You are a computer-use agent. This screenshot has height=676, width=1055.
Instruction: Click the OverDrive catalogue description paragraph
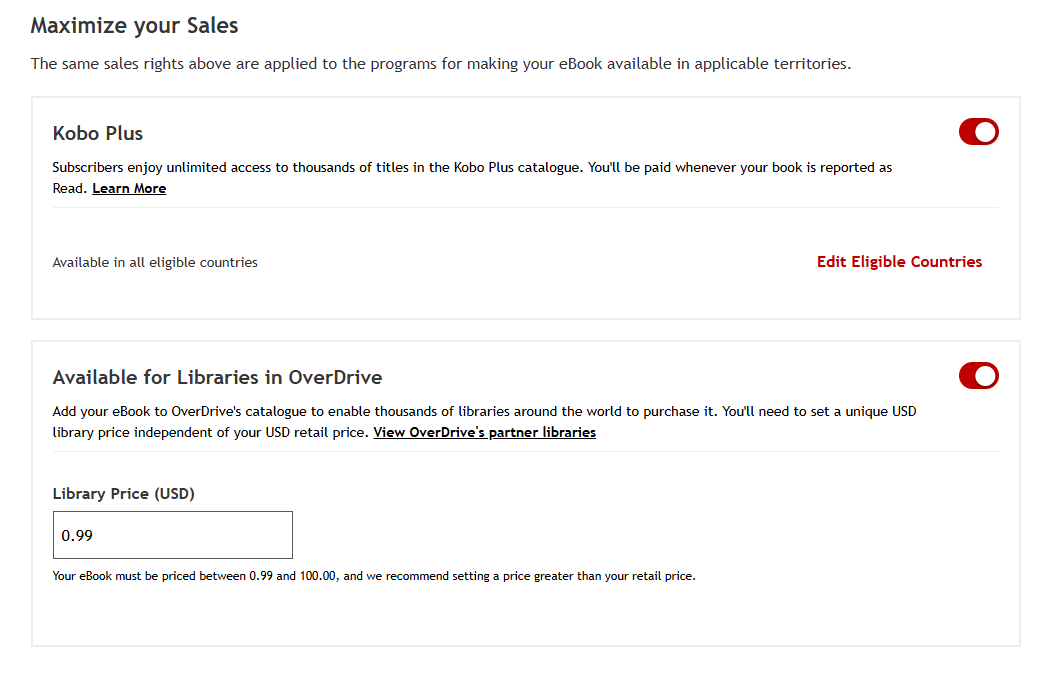pos(484,412)
